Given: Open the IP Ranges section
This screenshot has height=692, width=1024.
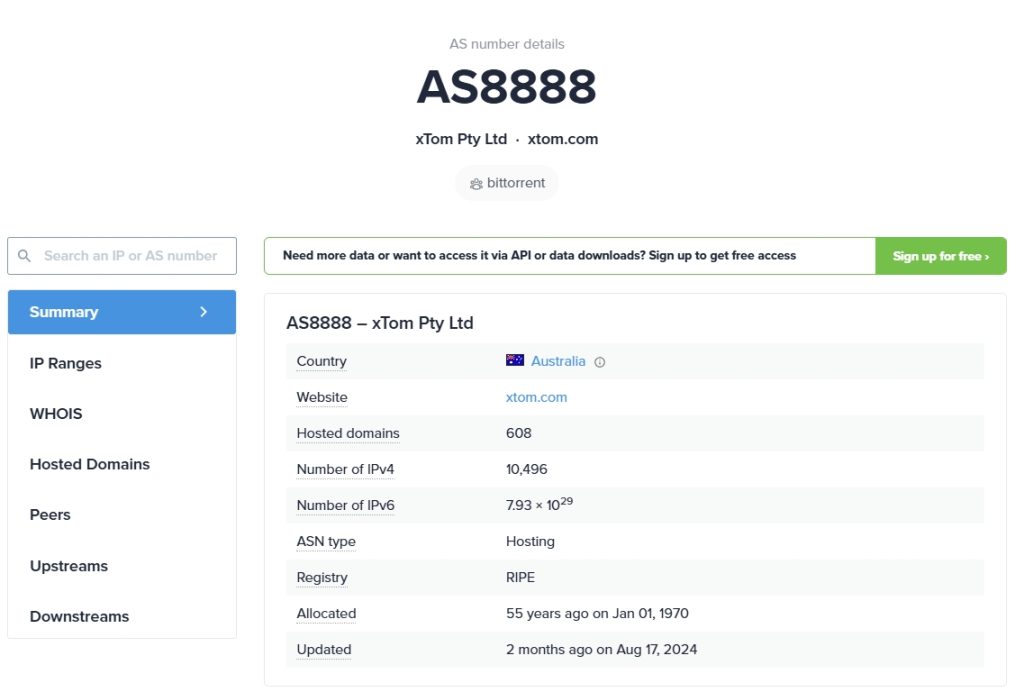Looking at the screenshot, I should [x=122, y=363].
